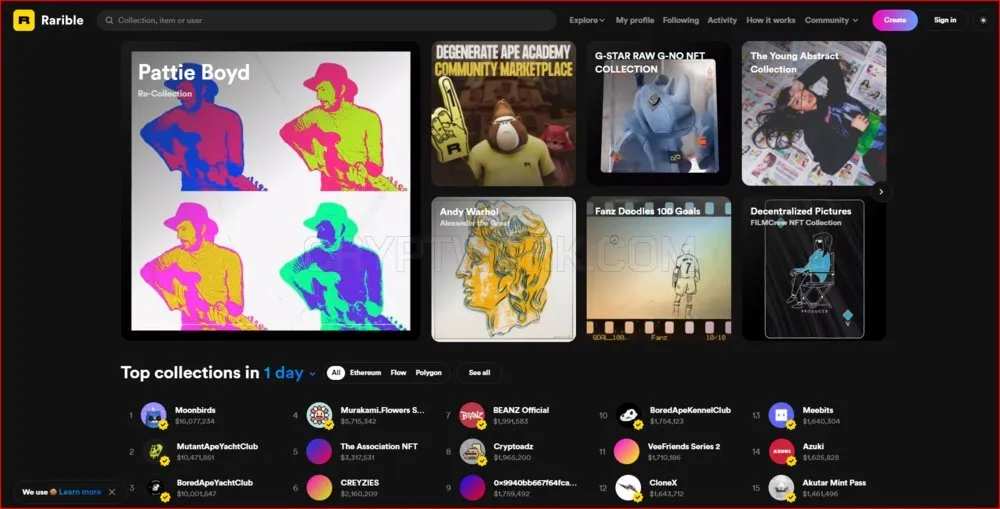Click the Rarible logo icon

click(x=24, y=20)
